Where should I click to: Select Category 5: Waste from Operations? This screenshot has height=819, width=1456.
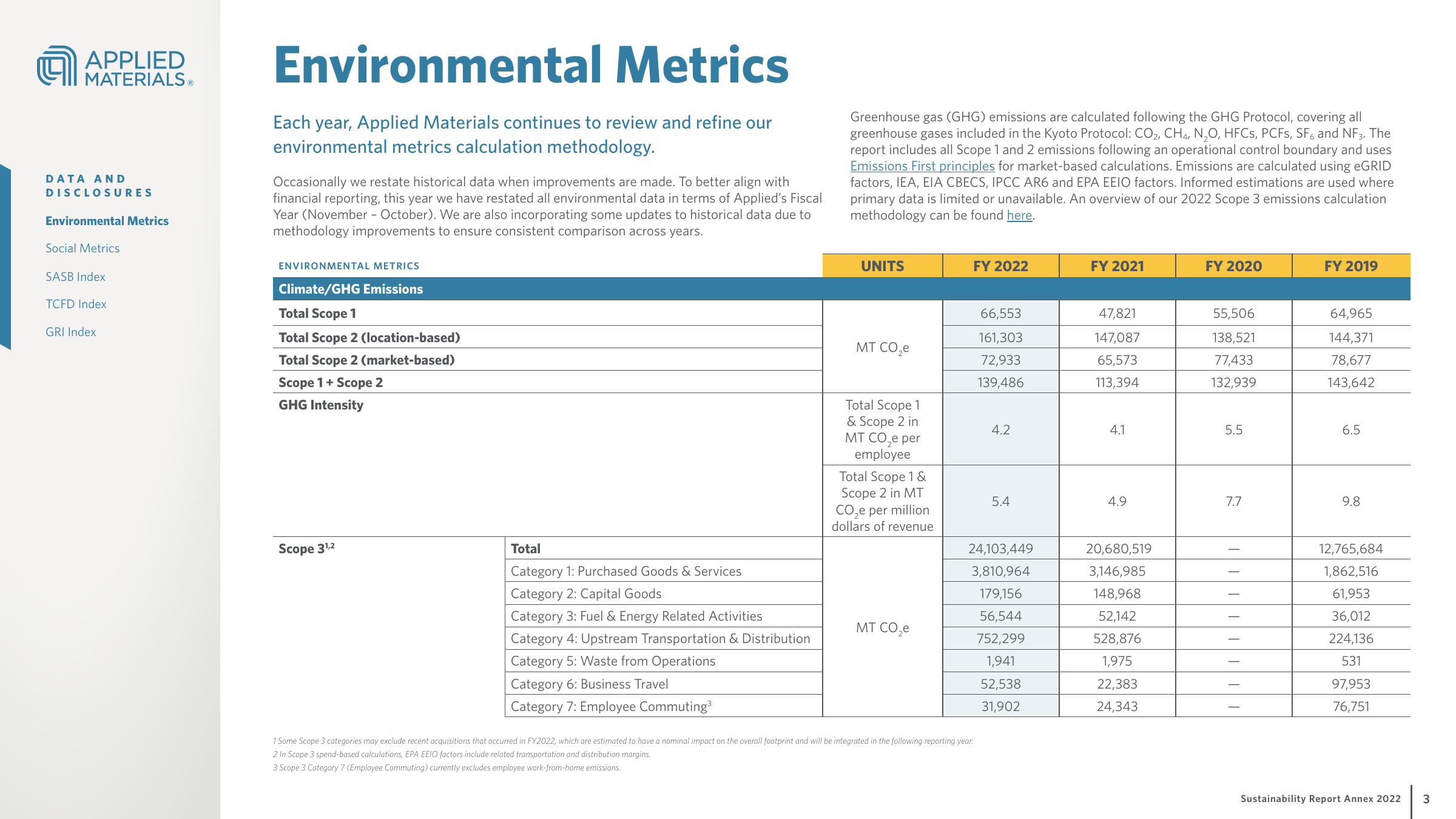(x=613, y=661)
